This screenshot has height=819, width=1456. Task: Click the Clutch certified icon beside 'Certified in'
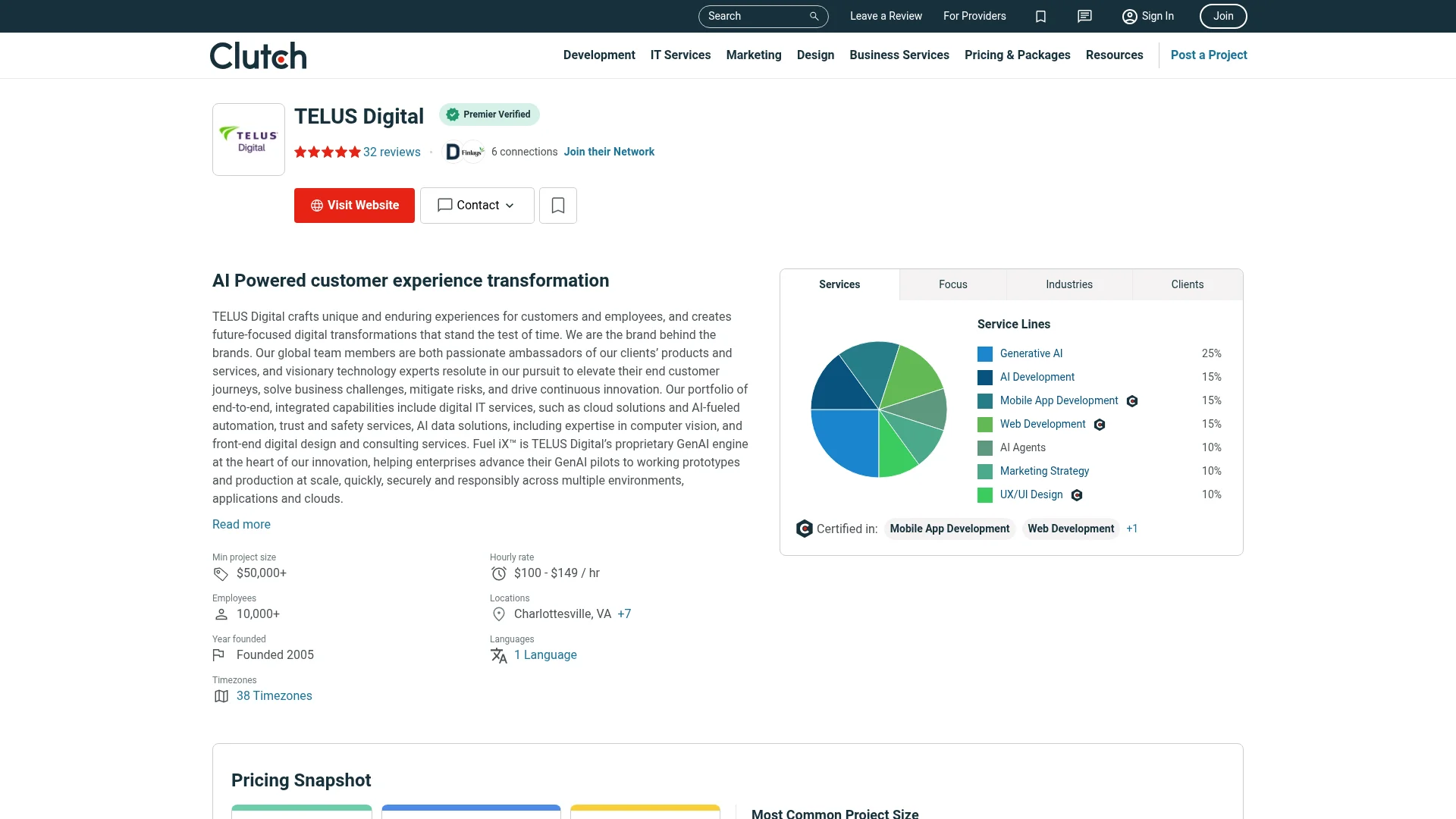(x=804, y=529)
